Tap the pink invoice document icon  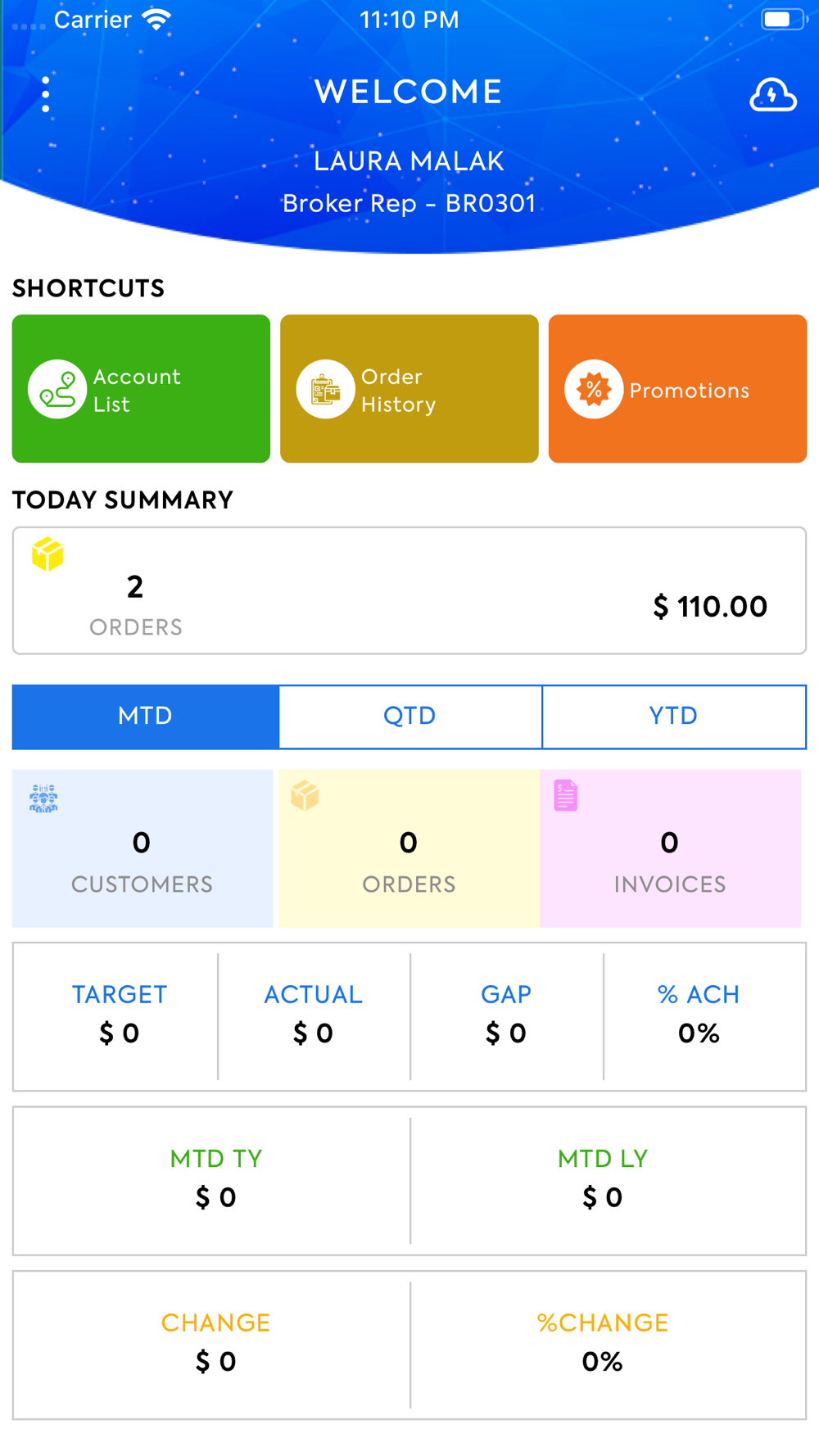pyautogui.click(x=566, y=795)
